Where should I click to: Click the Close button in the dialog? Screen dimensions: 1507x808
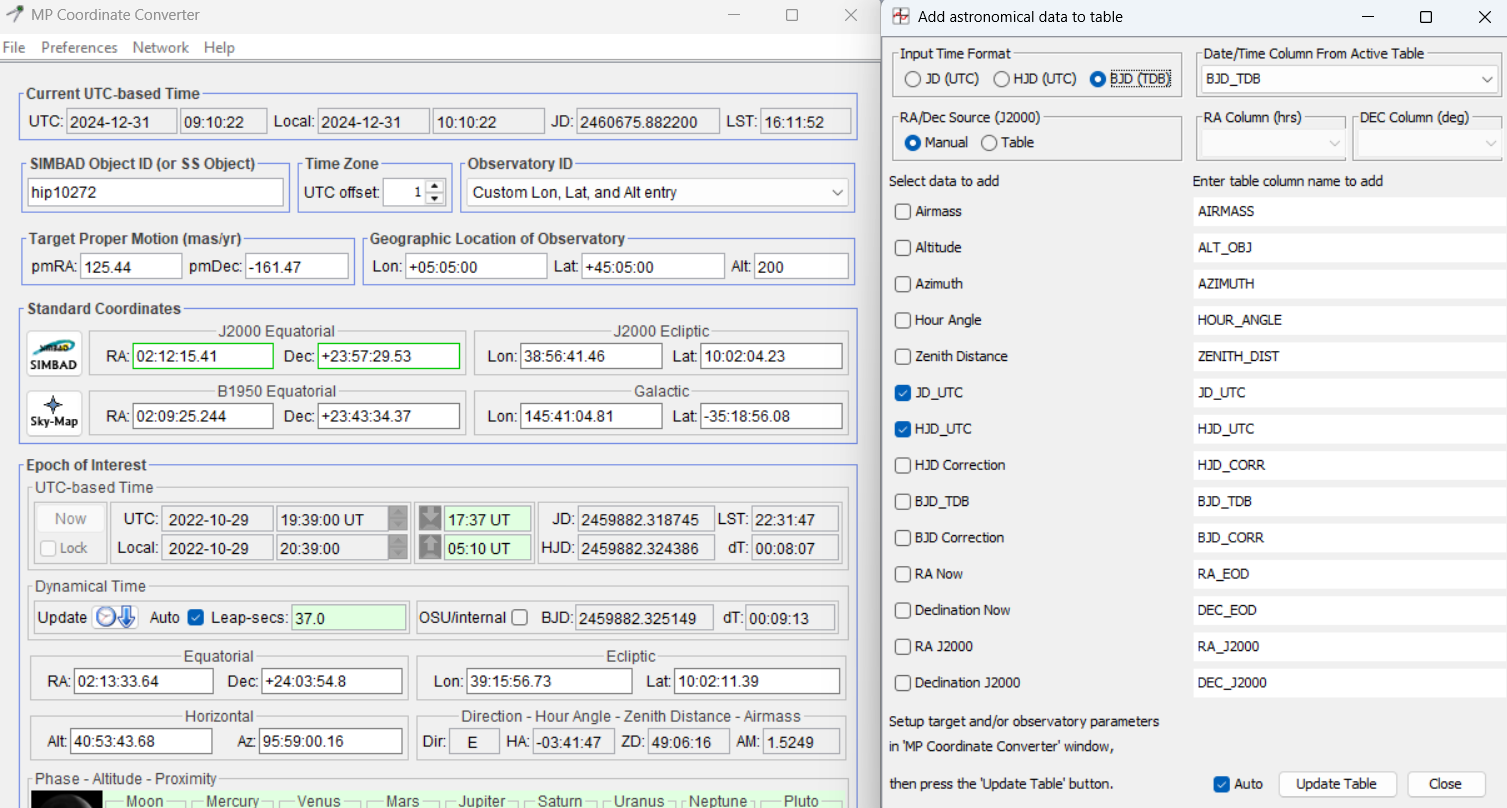click(1445, 784)
